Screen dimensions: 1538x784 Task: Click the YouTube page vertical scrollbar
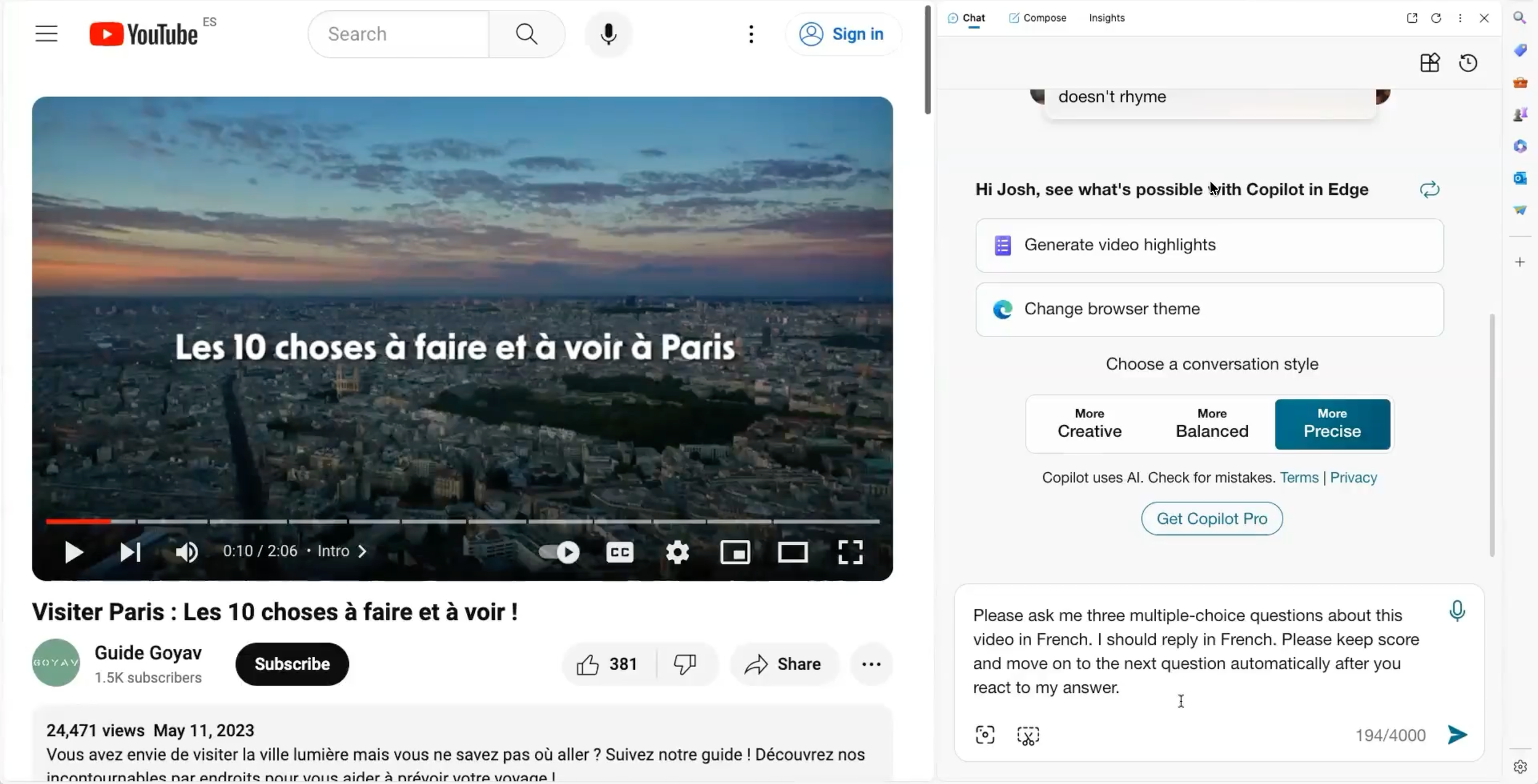click(x=928, y=60)
